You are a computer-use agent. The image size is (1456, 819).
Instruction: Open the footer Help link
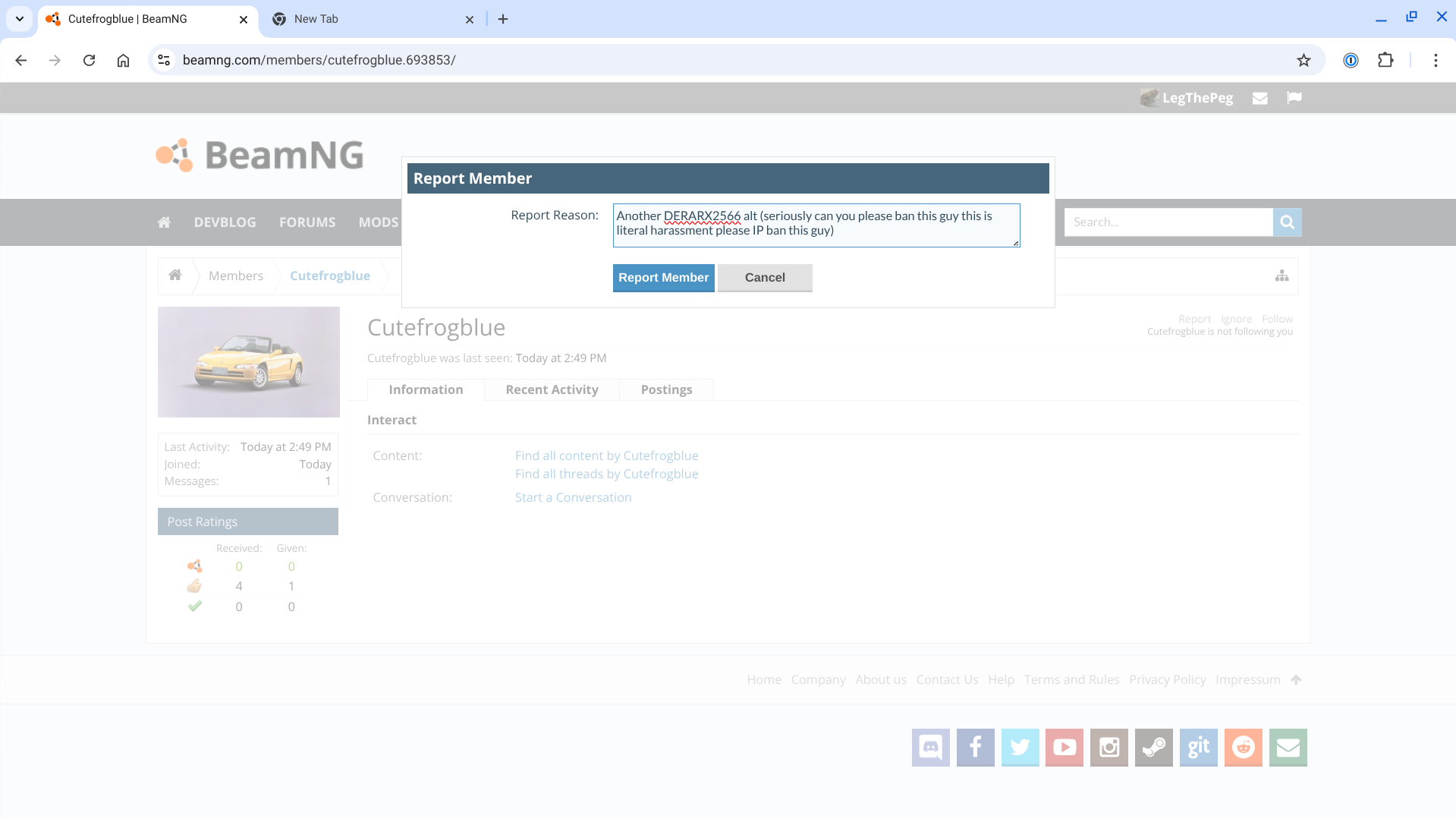[x=1001, y=679]
